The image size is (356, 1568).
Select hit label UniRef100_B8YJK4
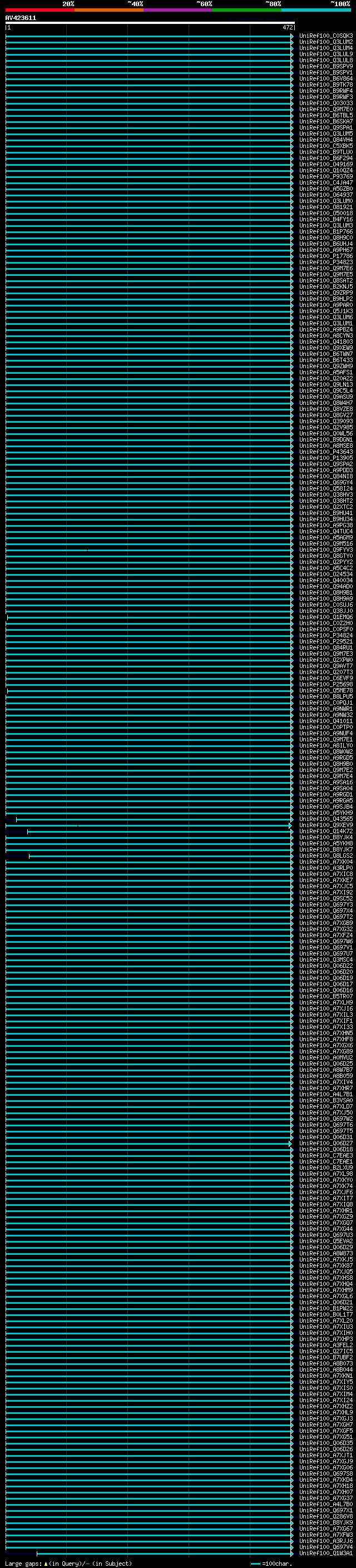point(326,837)
